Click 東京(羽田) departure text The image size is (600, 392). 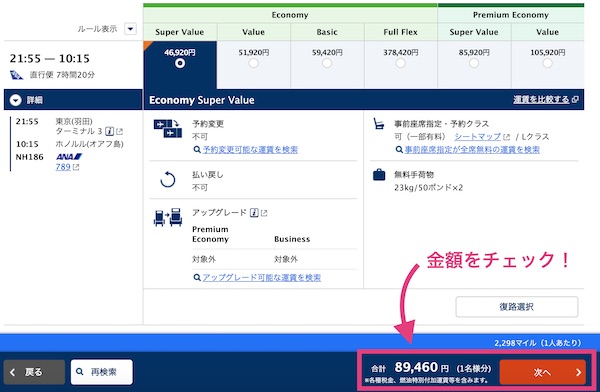click(74, 121)
